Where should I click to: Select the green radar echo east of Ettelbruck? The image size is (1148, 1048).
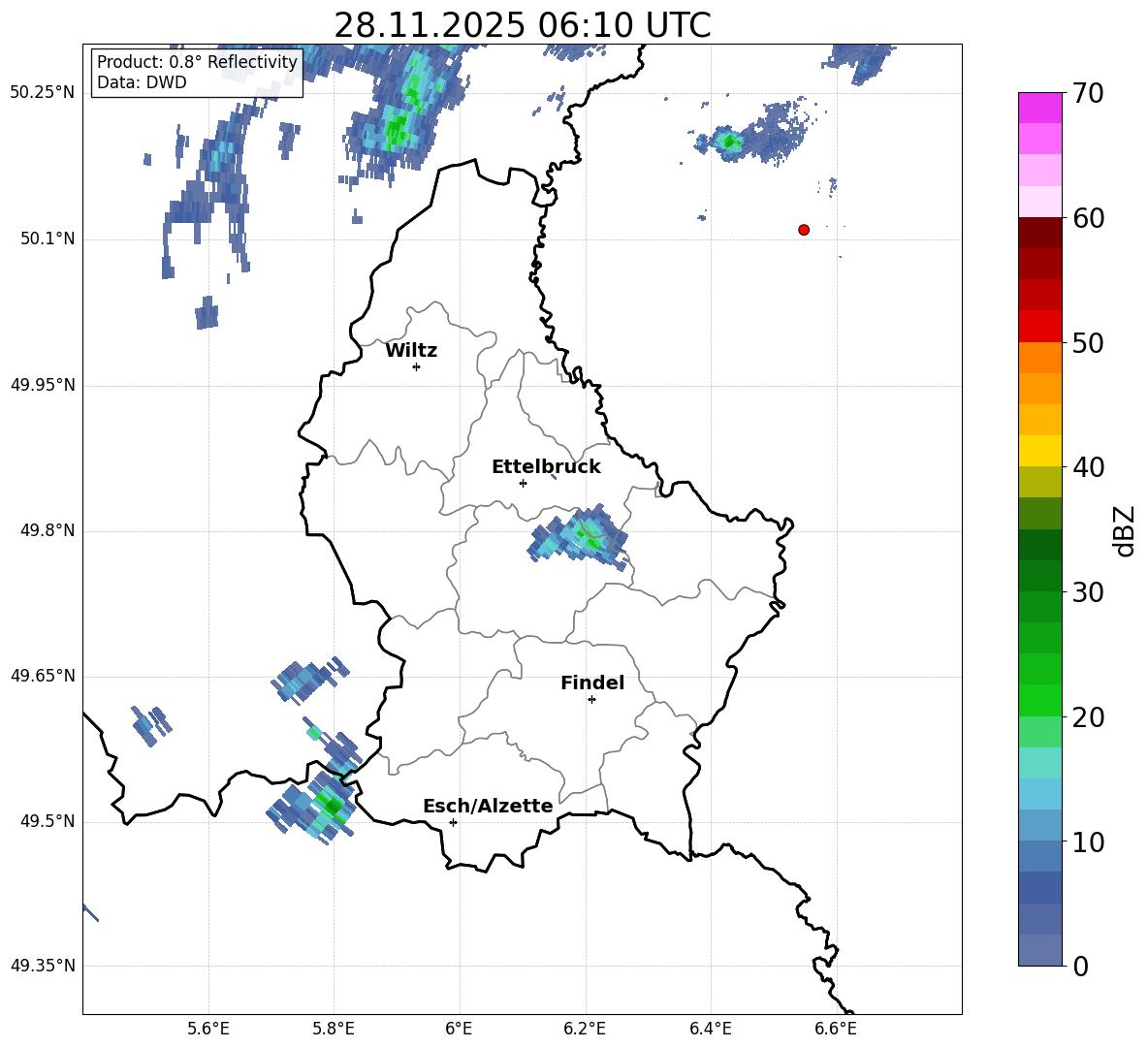coord(589,534)
